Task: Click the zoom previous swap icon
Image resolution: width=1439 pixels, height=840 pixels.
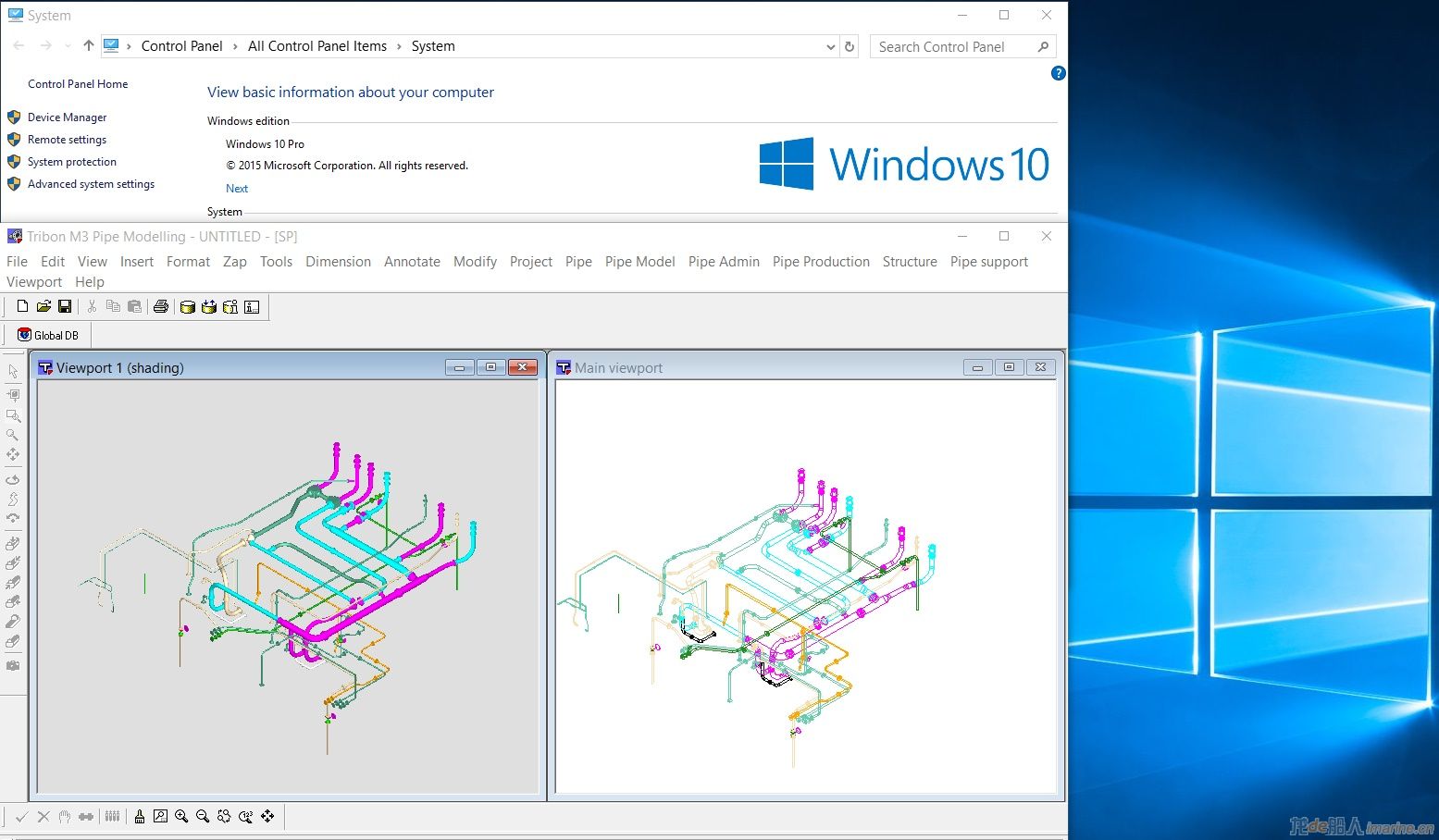Action: [224, 816]
